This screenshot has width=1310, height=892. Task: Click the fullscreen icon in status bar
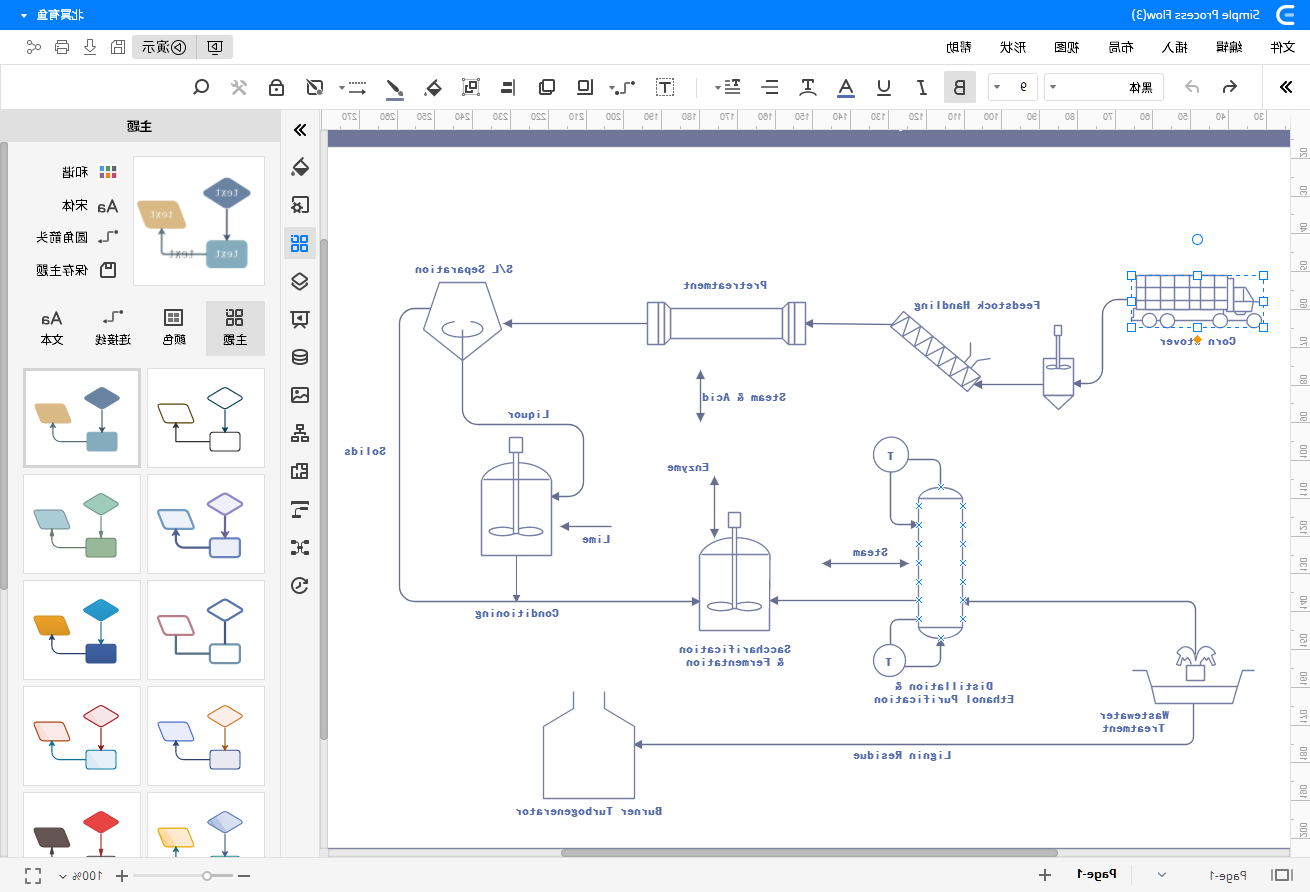coord(33,876)
